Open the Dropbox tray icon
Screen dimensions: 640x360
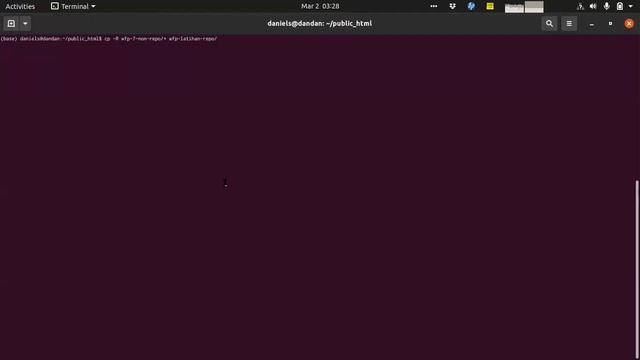tap(452, 6)
